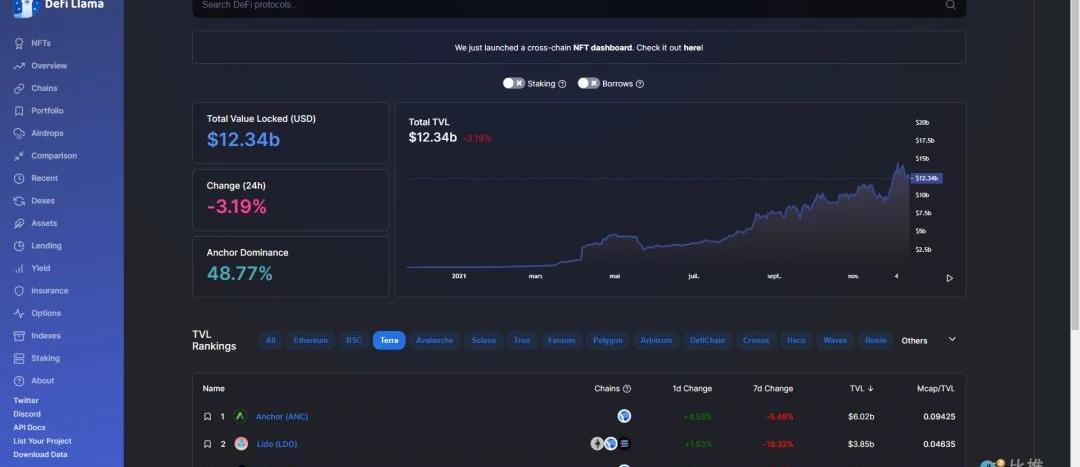This screenshot has height=467, width=1080.
Task: Click the search magnifier icon
Action: 950,5
